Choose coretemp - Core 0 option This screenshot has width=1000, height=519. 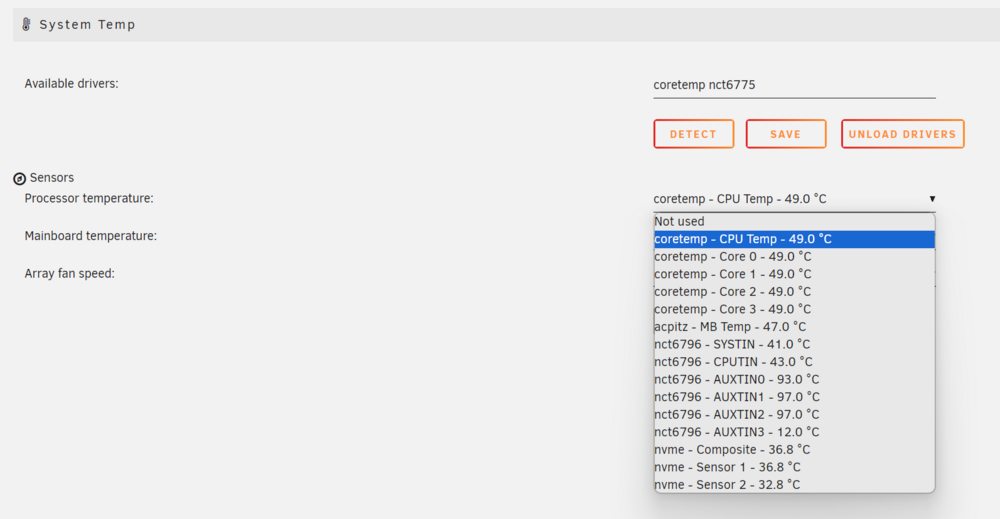pyautogui.click(x=794, y=256)
